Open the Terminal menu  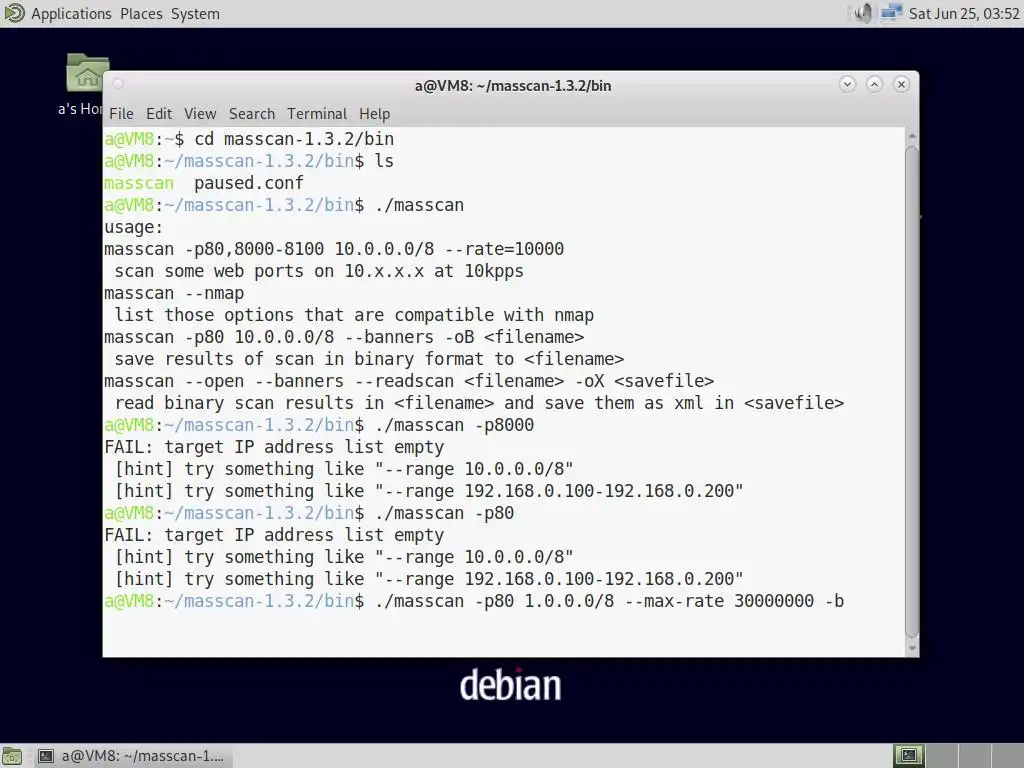point(317,114)
